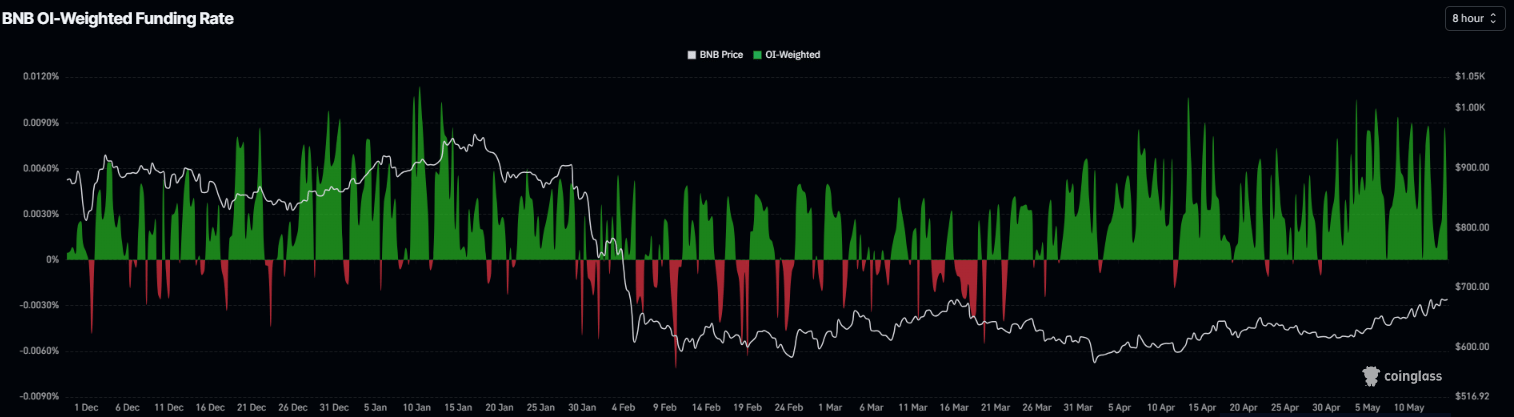This screenshot has height=417, width=1514.
Task: Click the $800.00 price axis label
Action: (1474, 227)
